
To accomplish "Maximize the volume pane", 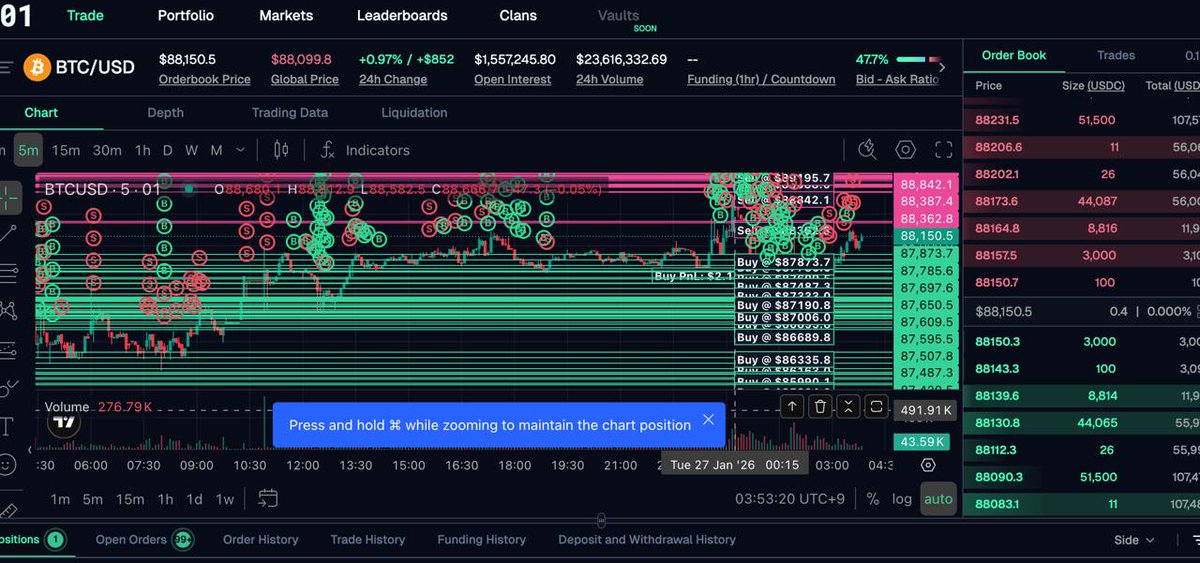I will click(x=876, y=406).
